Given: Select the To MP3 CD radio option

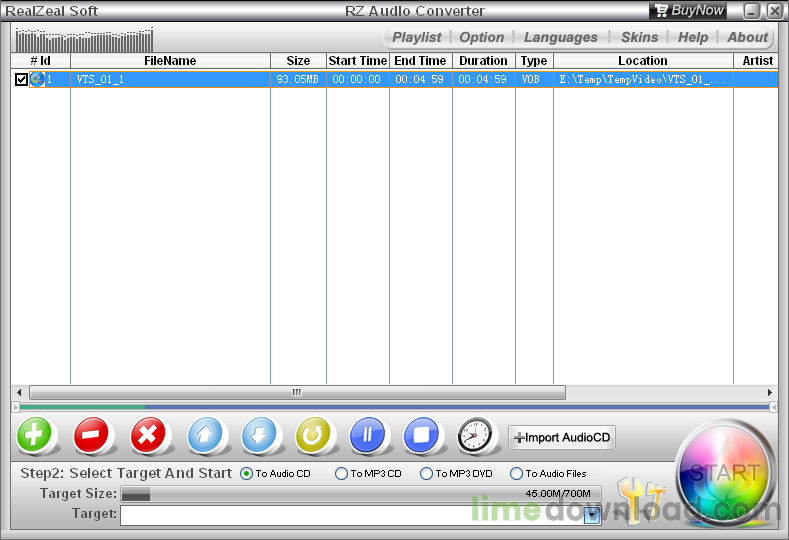Looking at the screenshot, I should [342, 474].
